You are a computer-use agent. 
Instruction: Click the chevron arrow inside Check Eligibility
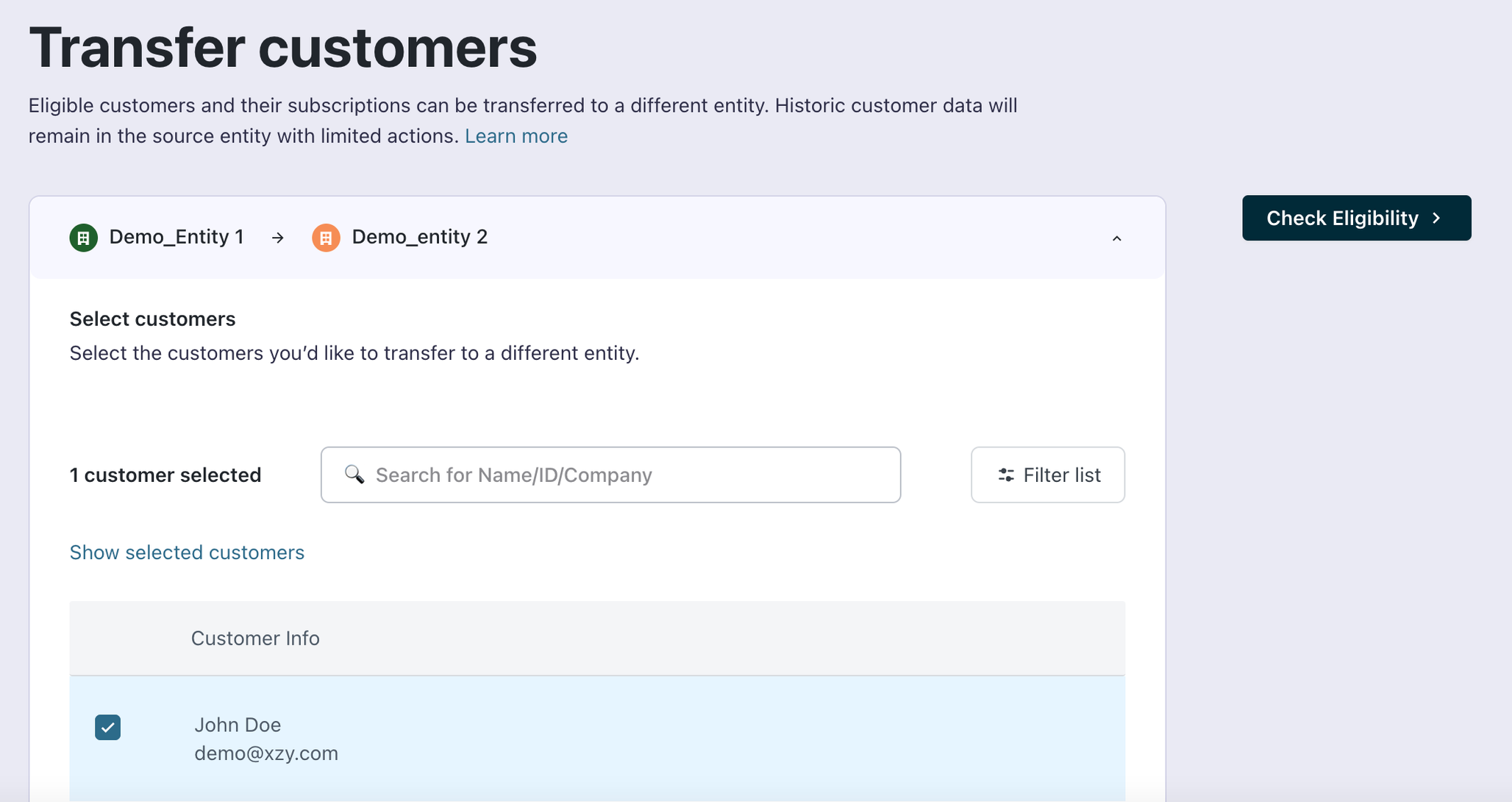(1436, 218)
